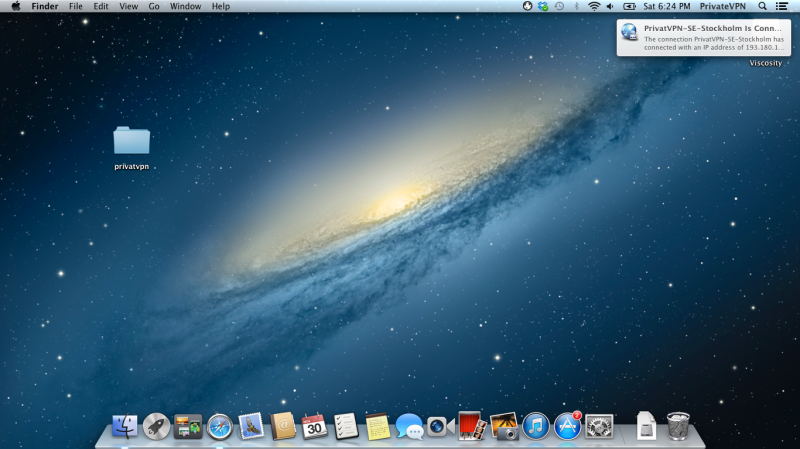Open the Trash in the Dock
The height and width of the screenshot is (449, 800).
tap(678, 426)
